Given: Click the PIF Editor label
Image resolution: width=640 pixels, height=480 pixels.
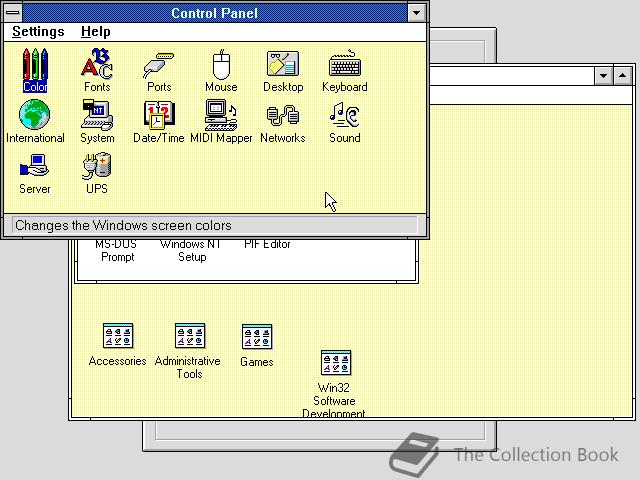Looking at the screenshot, I should (267, 244).
